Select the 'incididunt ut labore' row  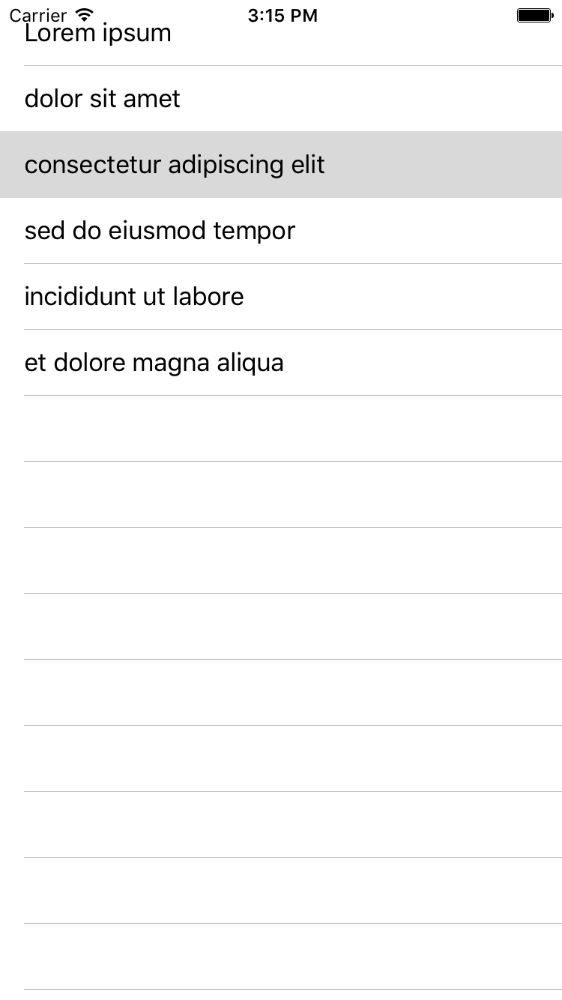[x=281, y=297]
